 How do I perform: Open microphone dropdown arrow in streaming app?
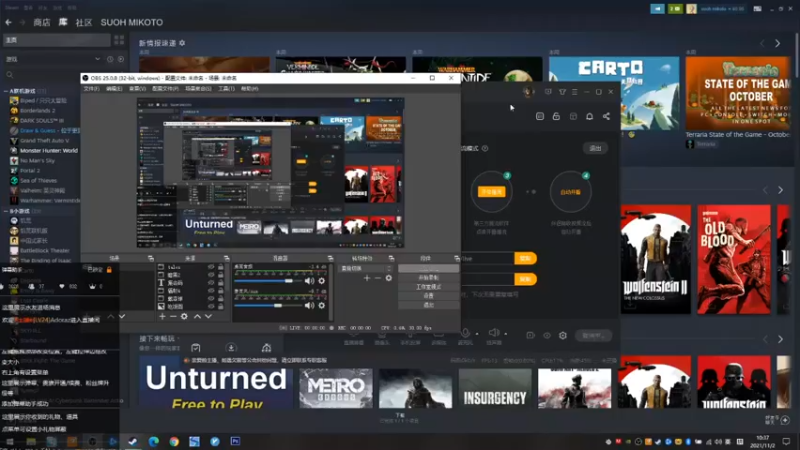tap(477, 334)
